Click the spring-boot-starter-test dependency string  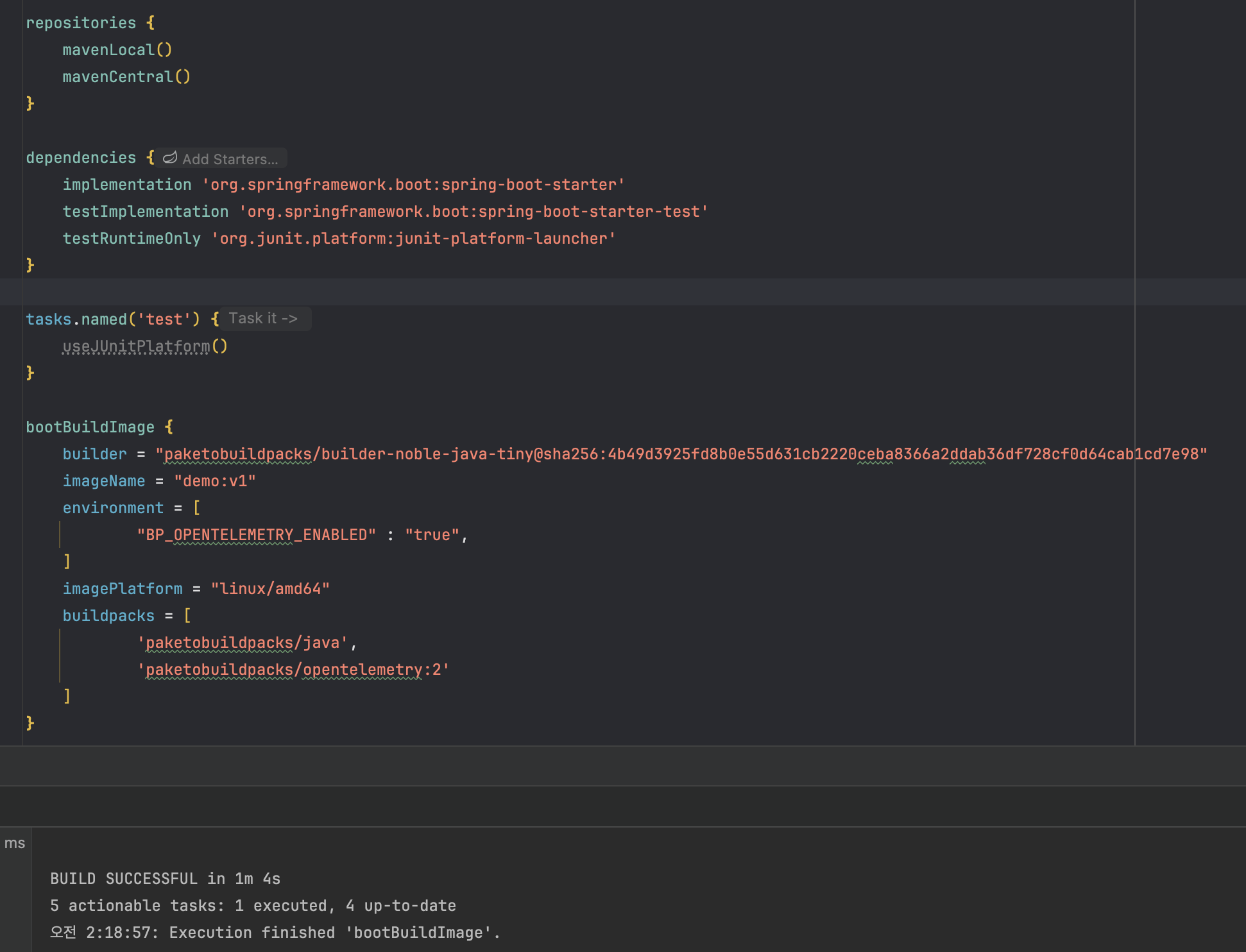point(474,212)
